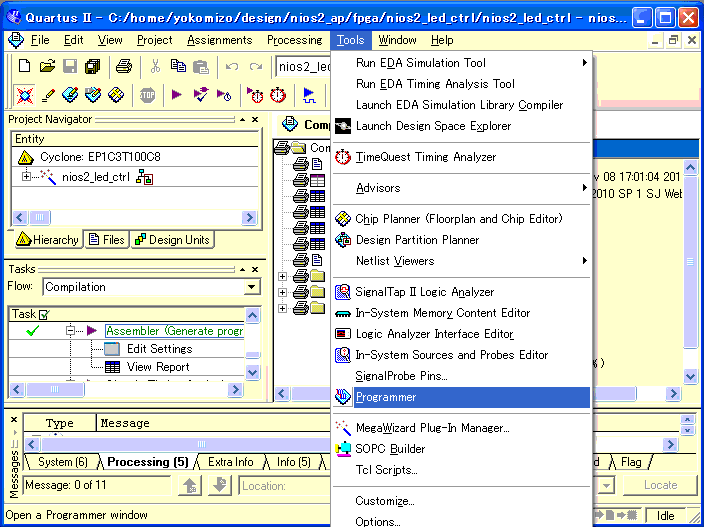
Task: Click the messages horizontal scrollbar thumb
Action: click(x=201, y=444)
